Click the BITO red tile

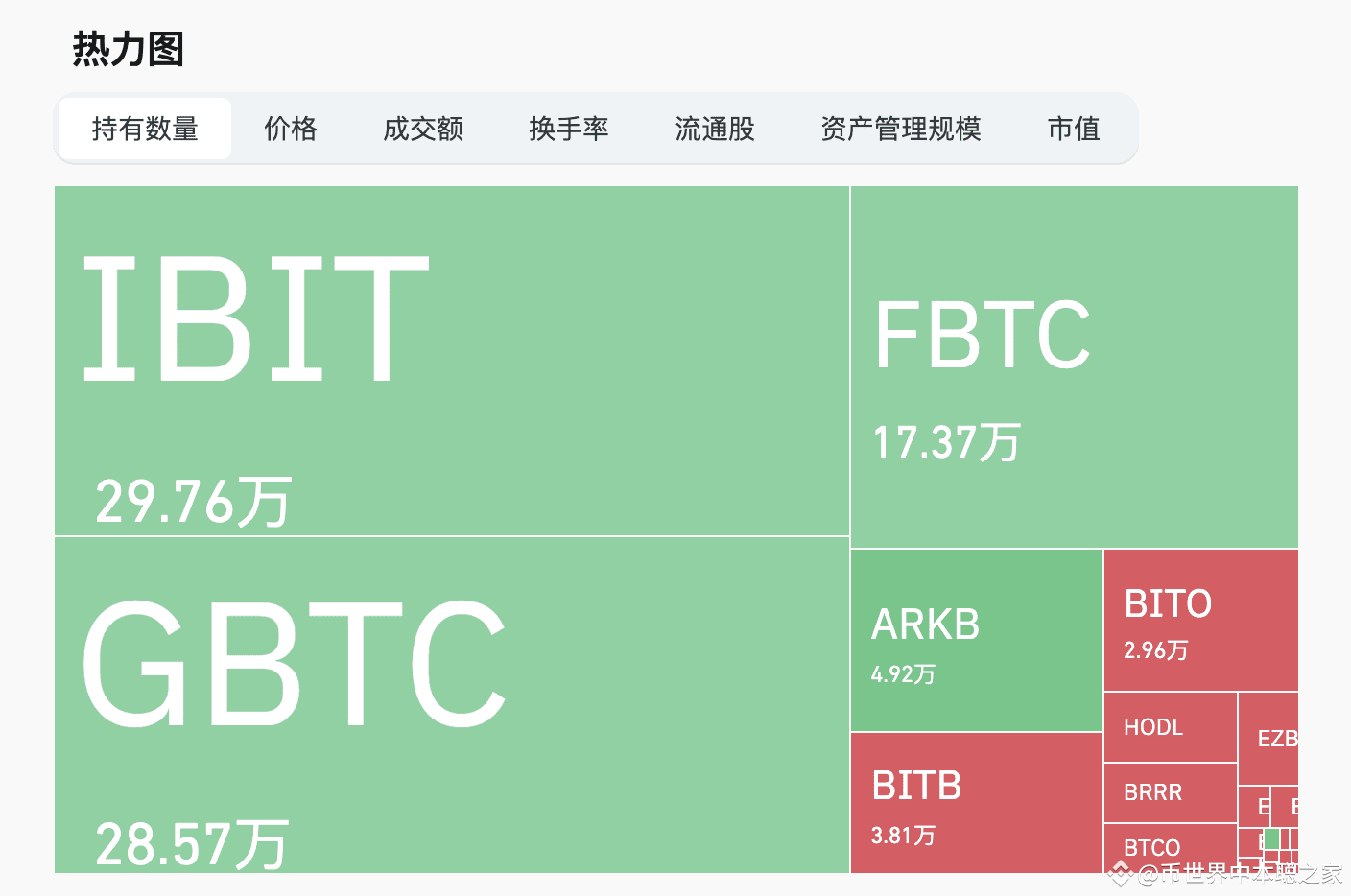coord(1201,620)
